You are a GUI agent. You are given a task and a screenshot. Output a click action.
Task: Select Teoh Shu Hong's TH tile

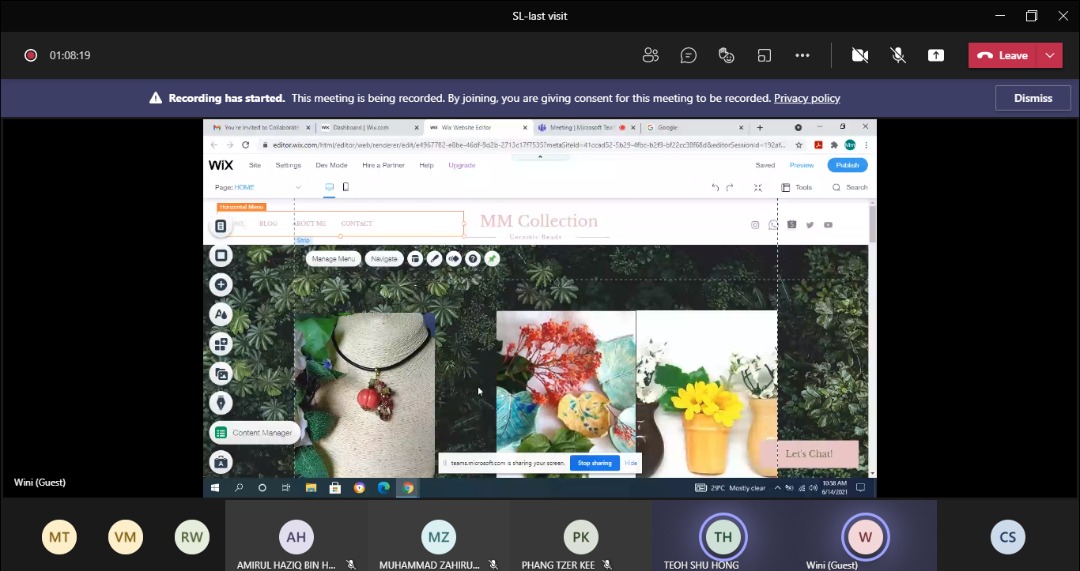(x=723, y=536)
